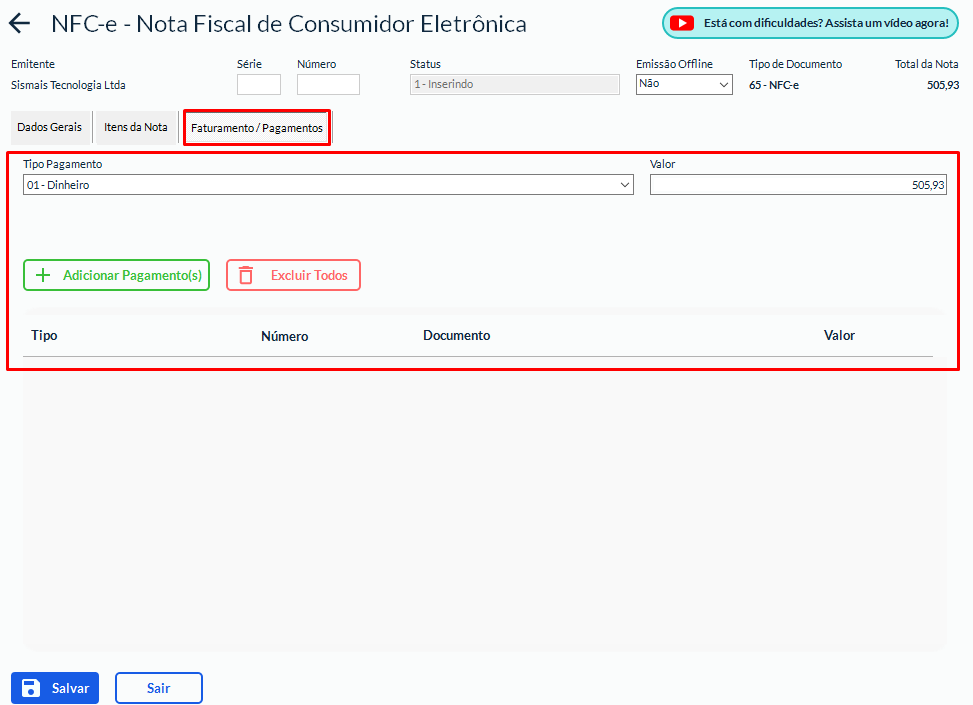973x705 pixels.
Task: Click the trash icon to Excluir Todos
Action: coord(246,275)
